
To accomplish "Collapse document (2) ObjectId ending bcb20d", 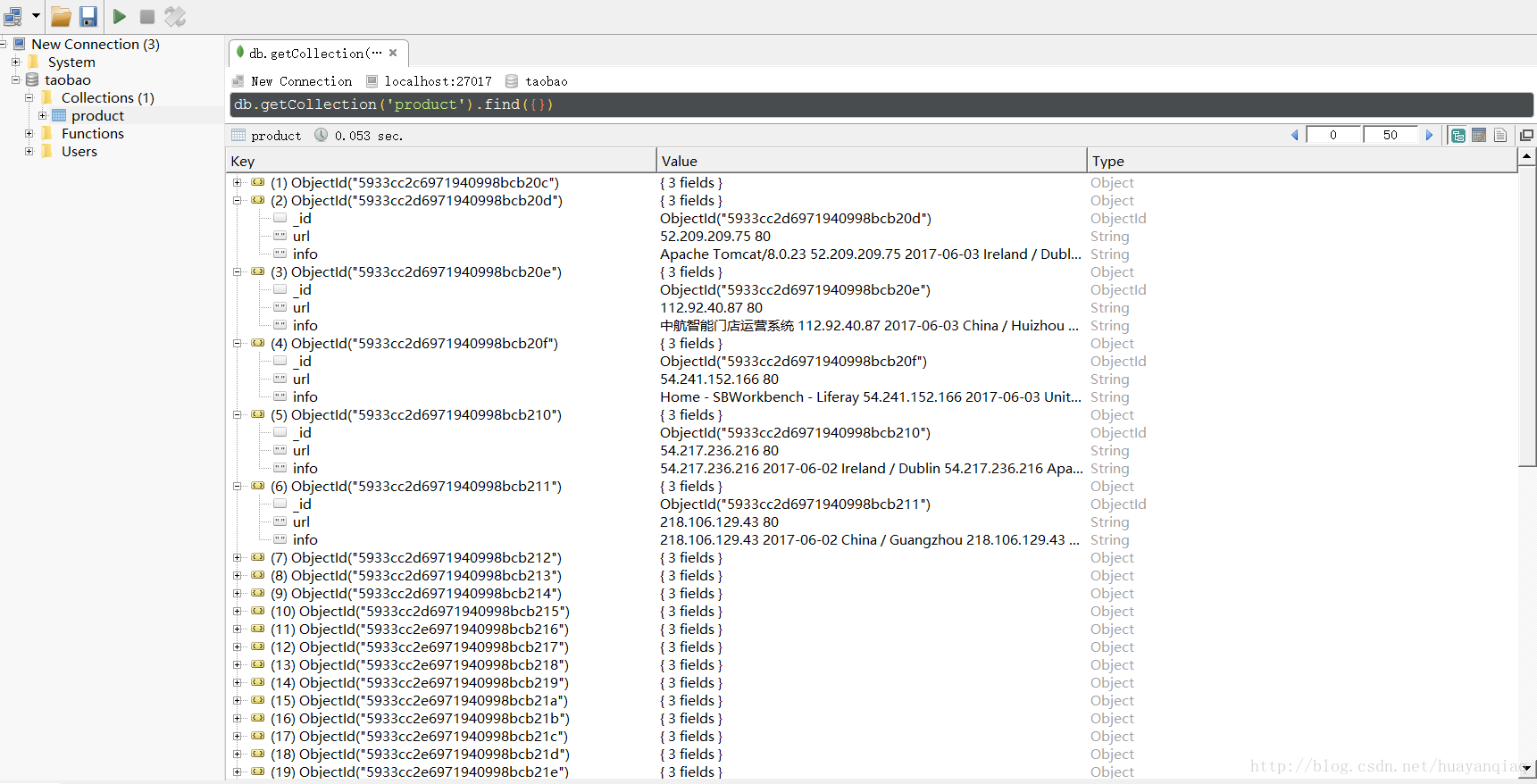I will click(238, 200).
